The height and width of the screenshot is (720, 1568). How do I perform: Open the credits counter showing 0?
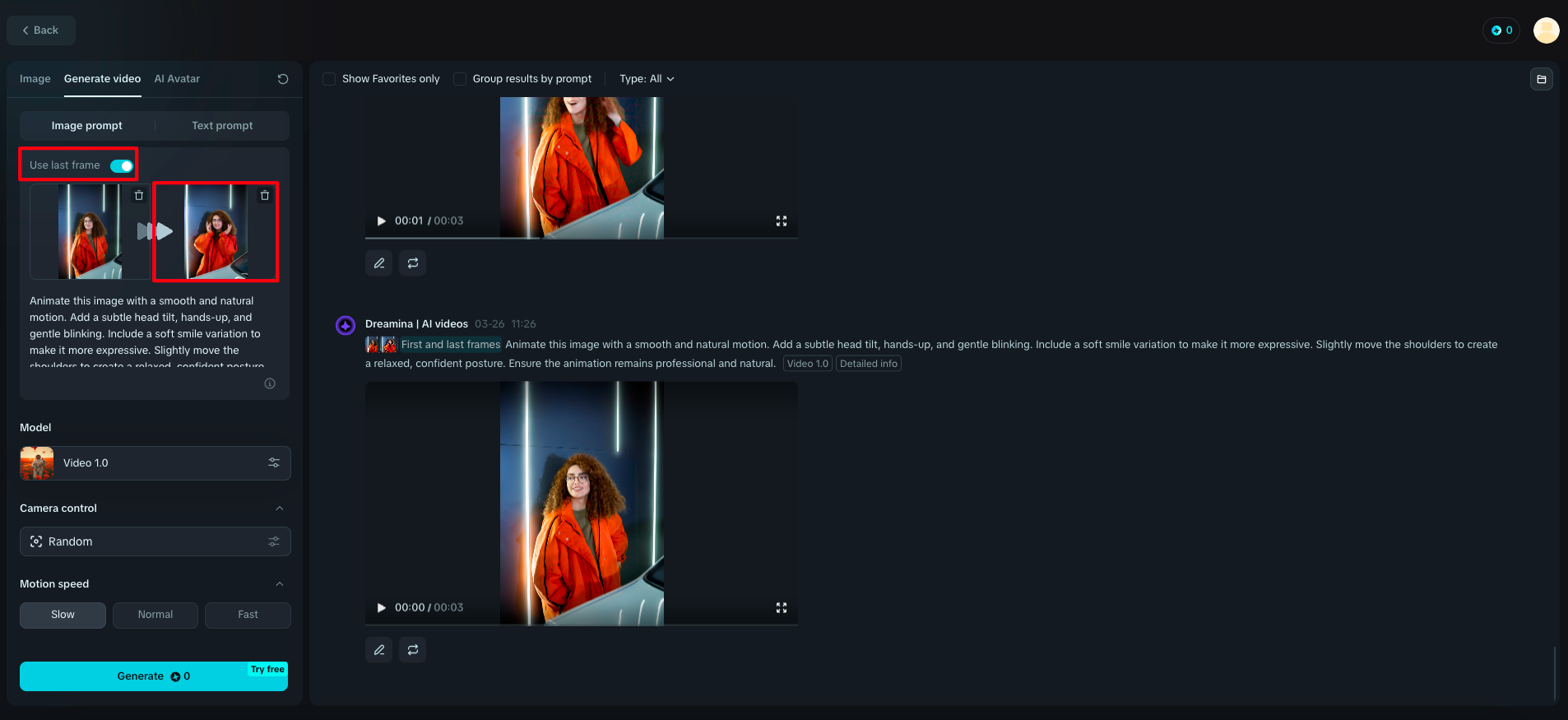click(1501, 30)
